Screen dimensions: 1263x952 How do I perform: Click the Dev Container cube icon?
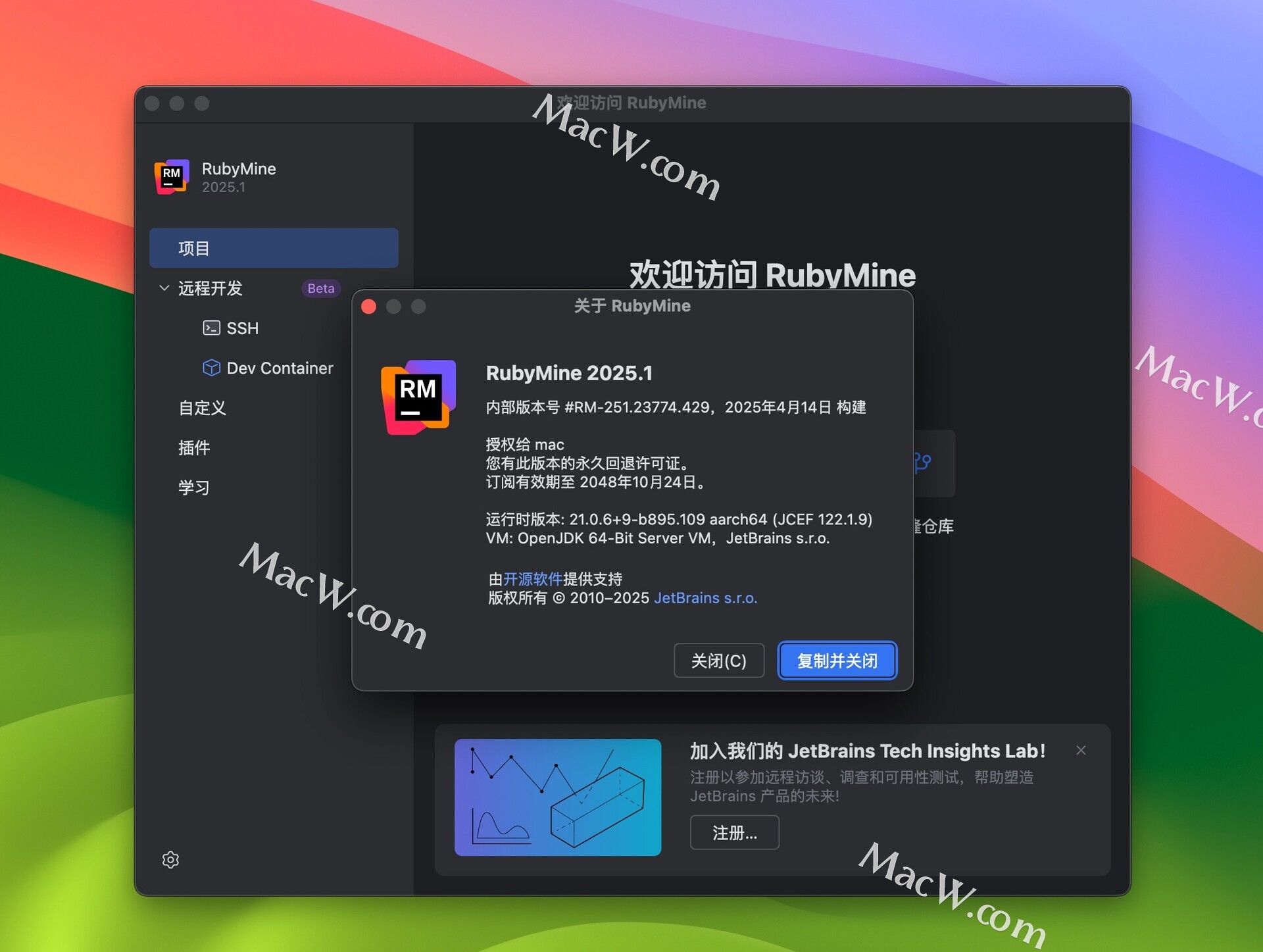pyautogui.click(x=211, y=368)
